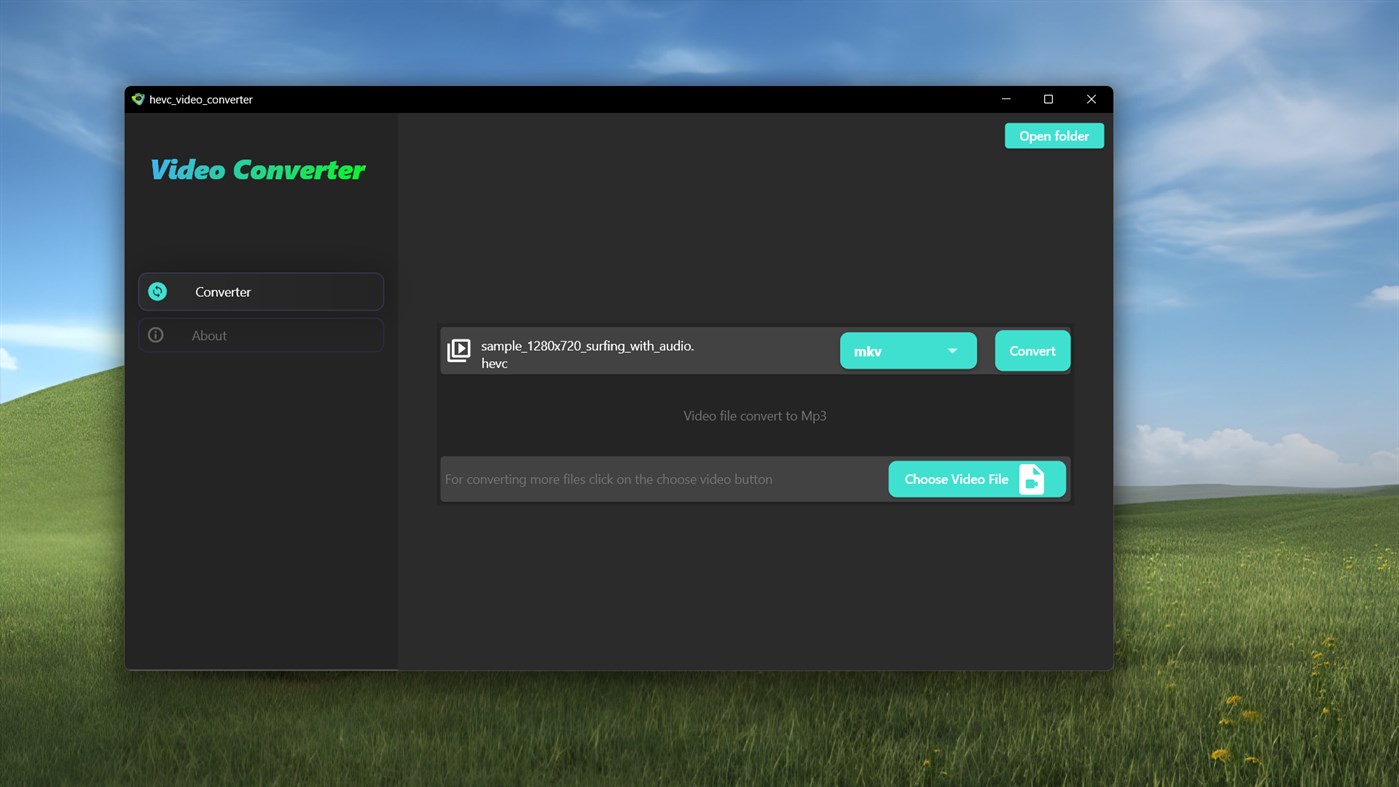Viewport: 1399px width, 787px height.
Task: Click the circular Converter refresh icon in sidebar
Action: [157, 291]
